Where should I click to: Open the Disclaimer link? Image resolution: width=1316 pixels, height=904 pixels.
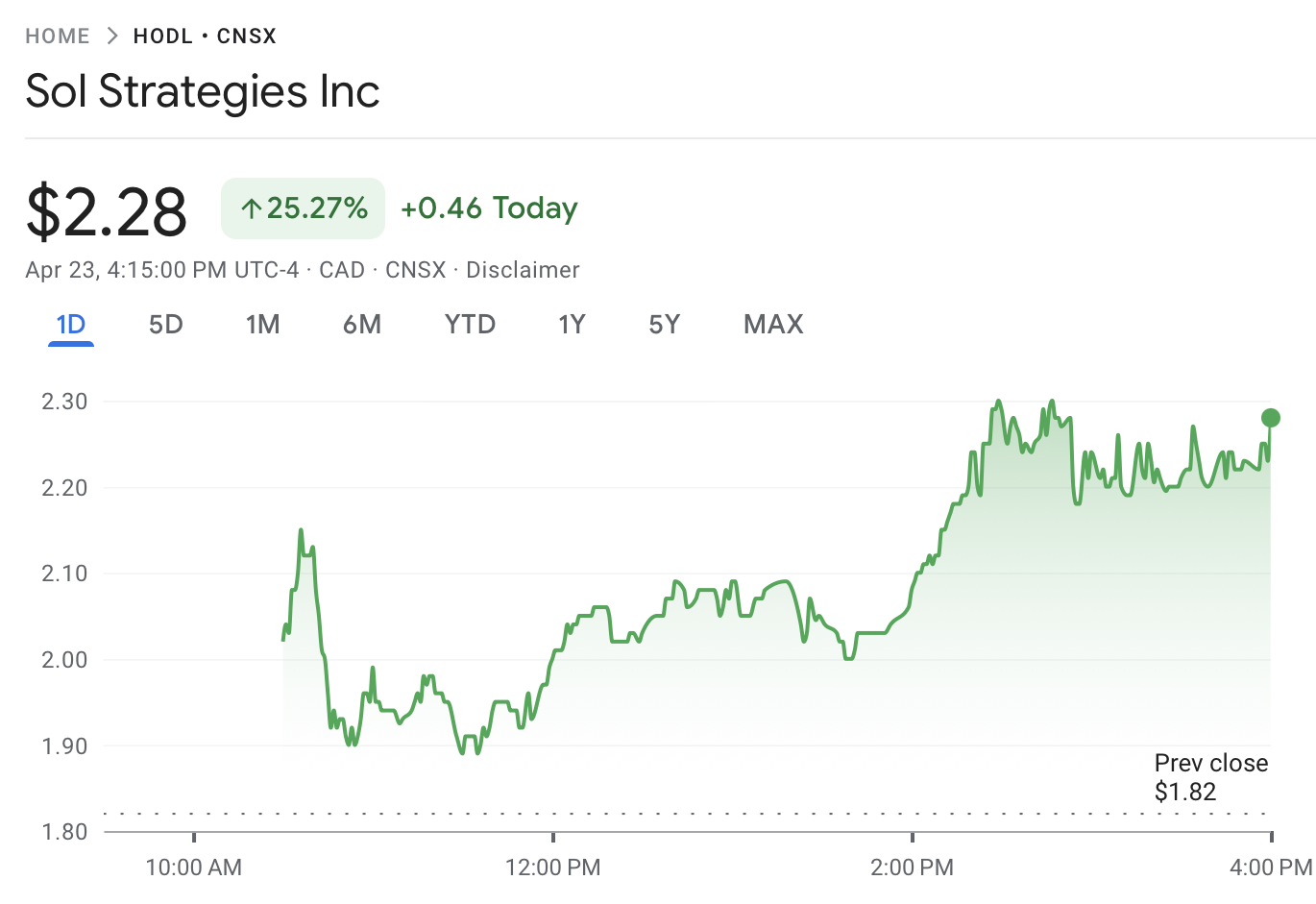pos(523,270)
